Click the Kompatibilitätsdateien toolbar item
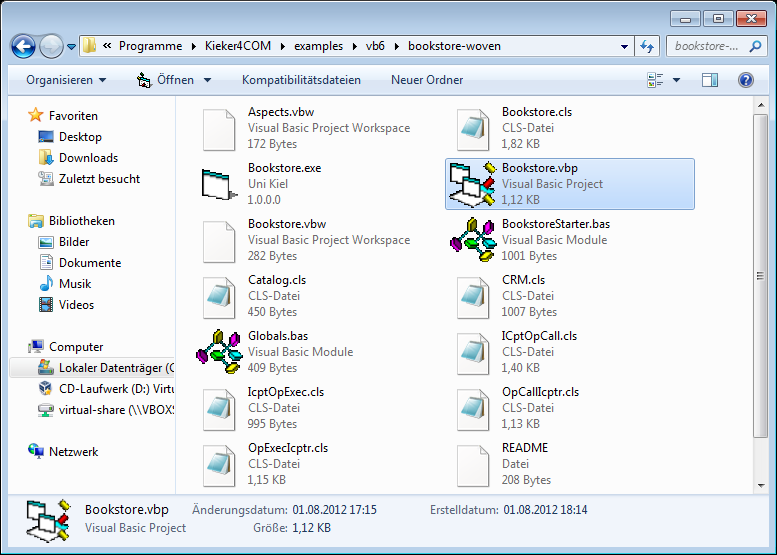The image size is (777, 555). [x=301, y=80]
